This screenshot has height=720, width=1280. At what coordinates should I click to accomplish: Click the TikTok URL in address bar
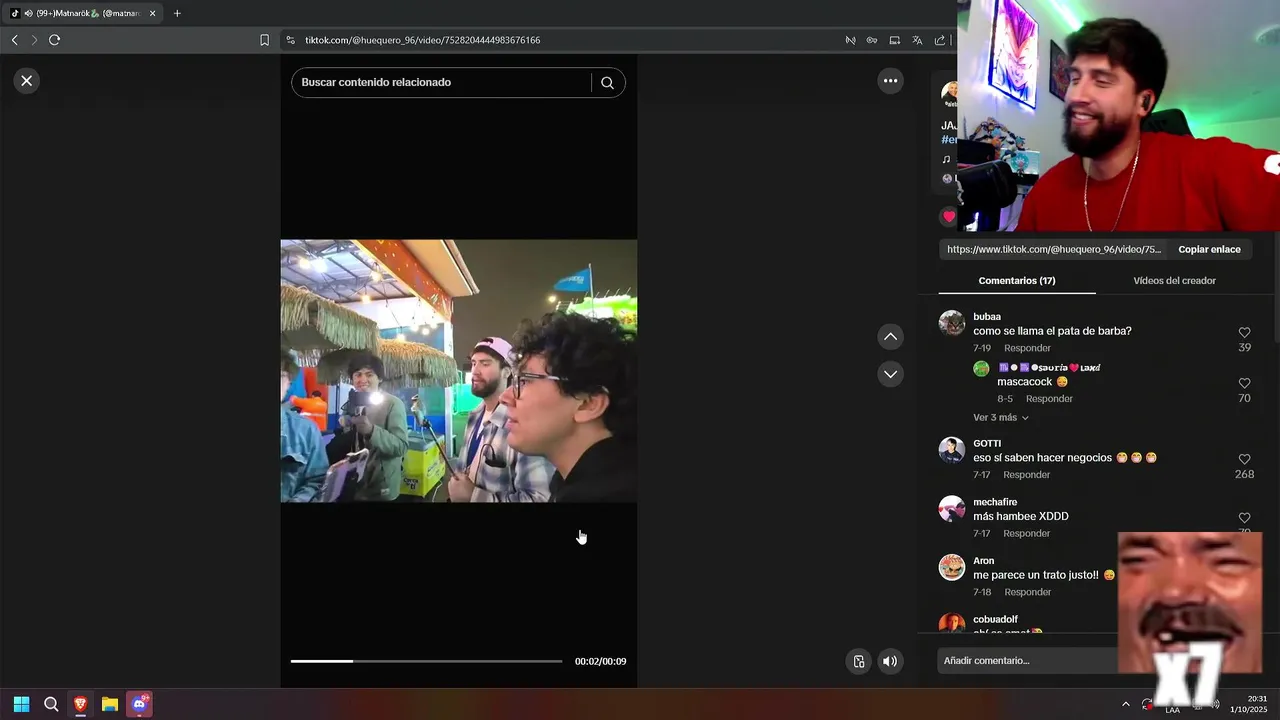tap(423, 40)
